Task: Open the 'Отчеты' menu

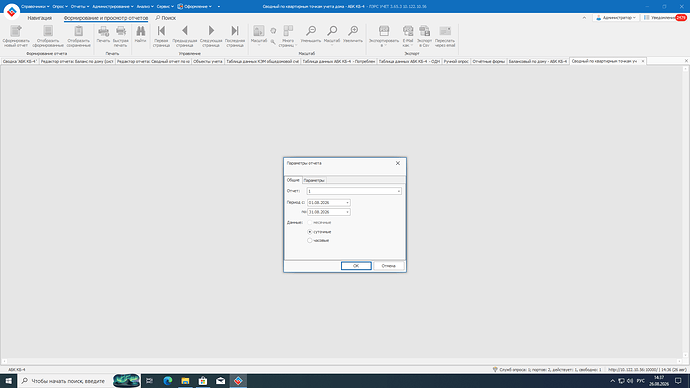Action: click(x=80, y=6)
